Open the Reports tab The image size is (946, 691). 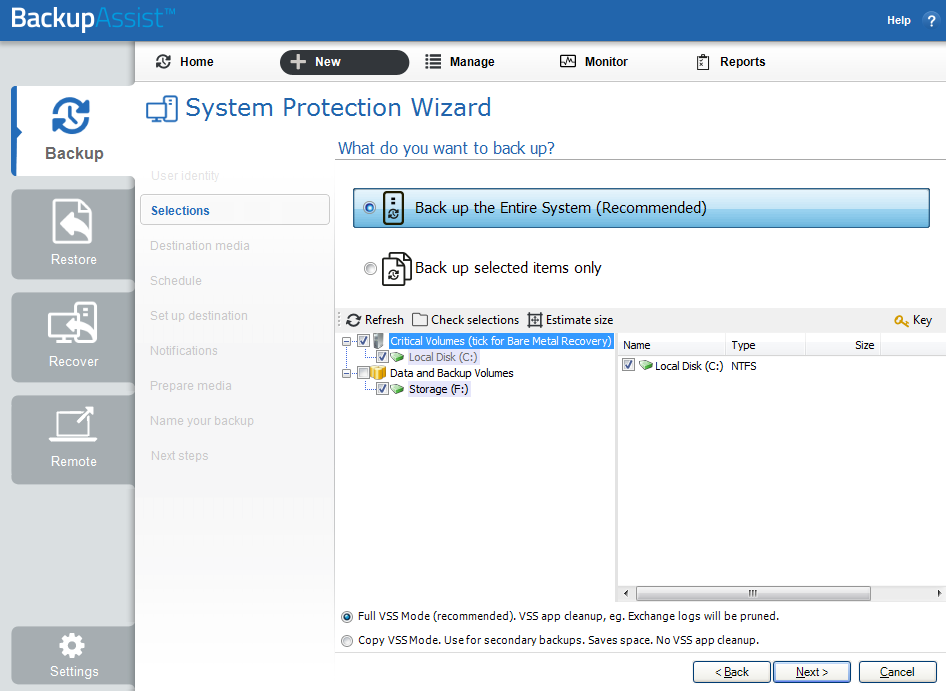click(x=731, y=62)
